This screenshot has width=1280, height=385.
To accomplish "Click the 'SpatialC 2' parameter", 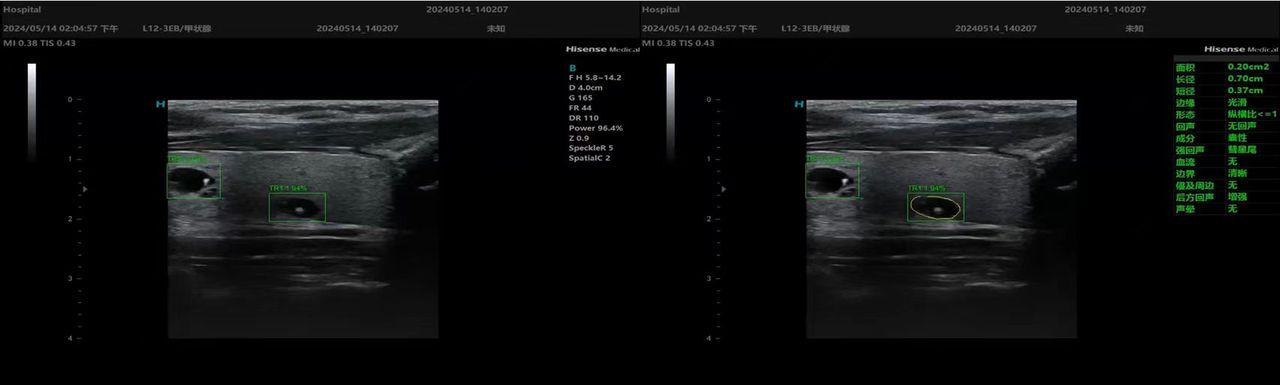I will (x=589, y=157).
